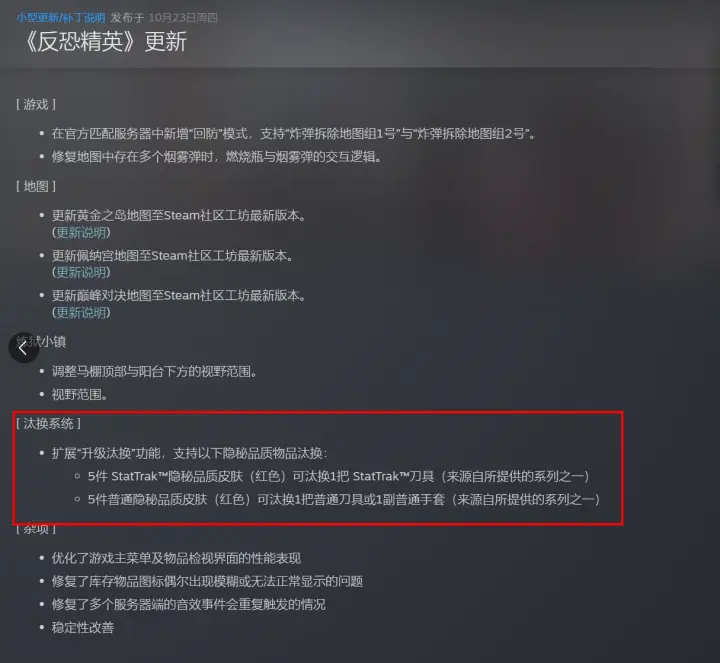Click the 调整马棚顶部 bullet text line
Image resolution: width=720 pixels, height=663 pixels.
coord(154,371)
